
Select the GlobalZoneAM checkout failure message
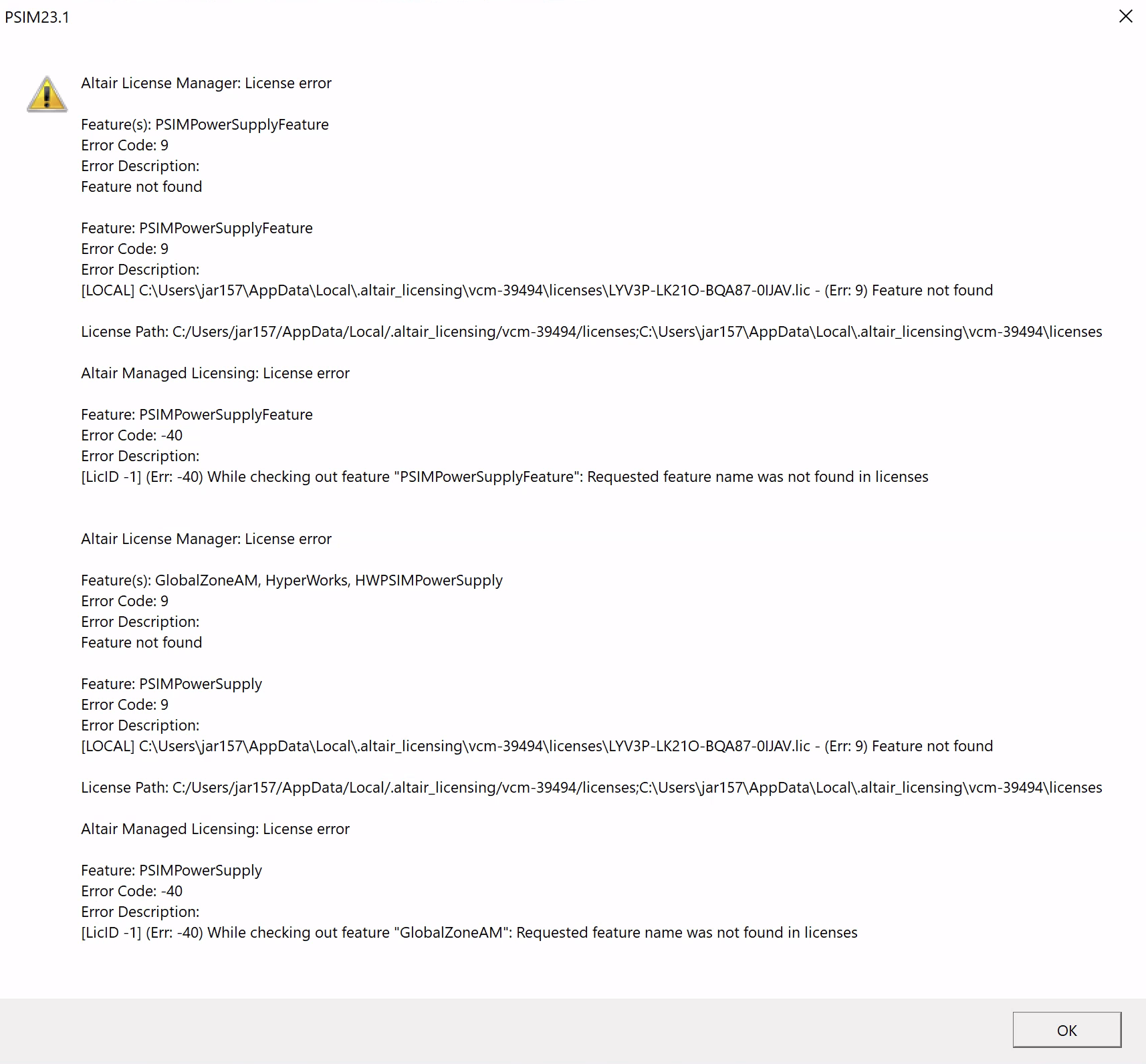click(x=469, y=932)
